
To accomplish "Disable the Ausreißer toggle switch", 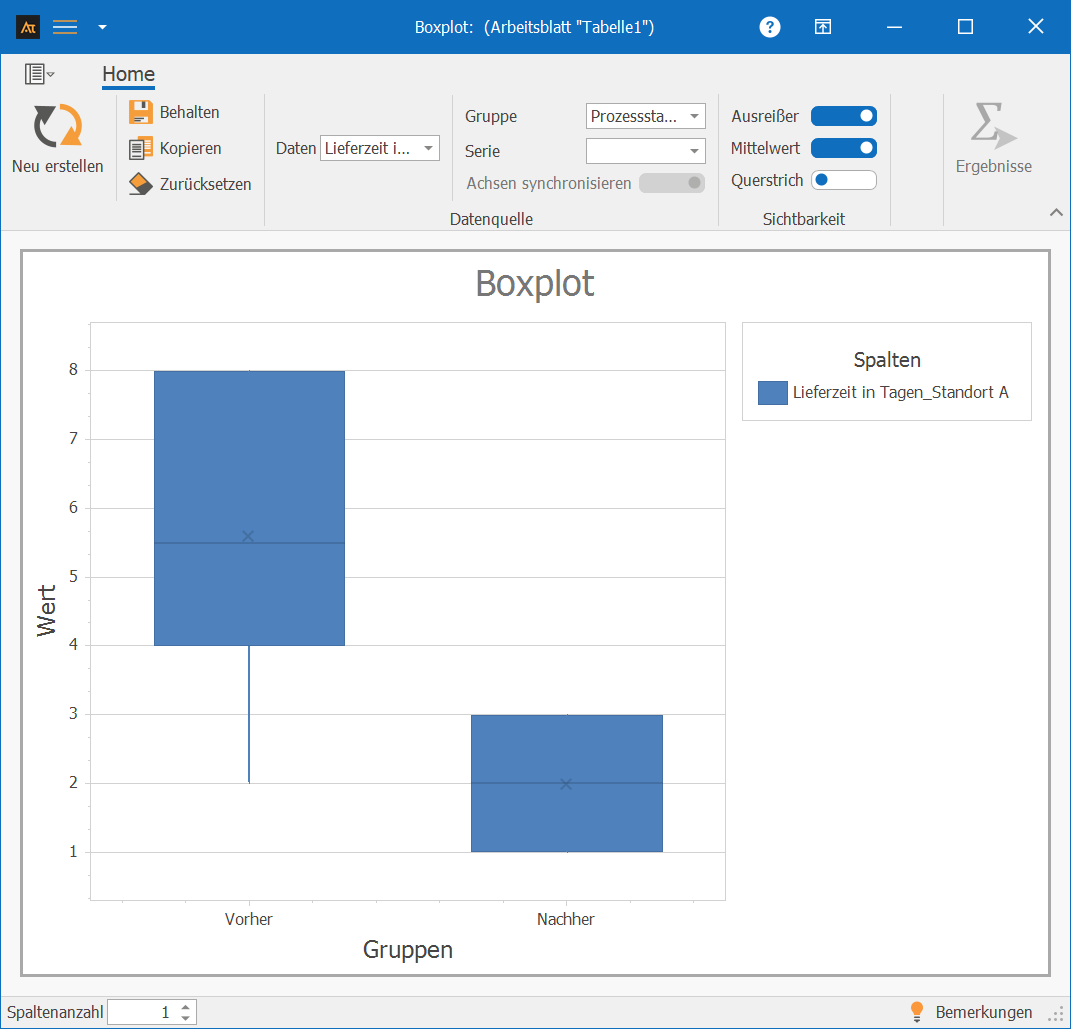I will (x=843, y=116).
